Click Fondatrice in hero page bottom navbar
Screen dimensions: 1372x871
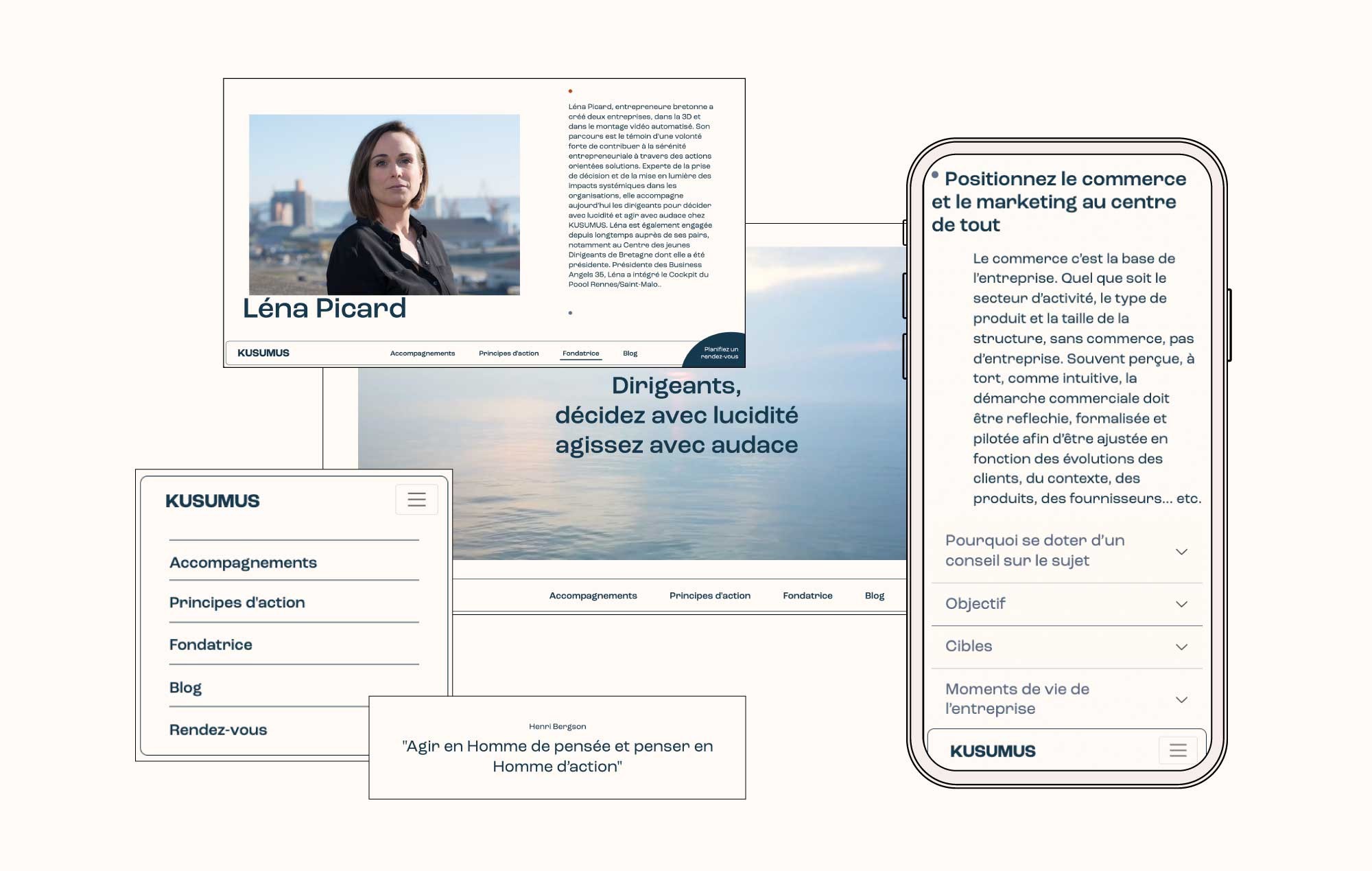click(807, 596)
